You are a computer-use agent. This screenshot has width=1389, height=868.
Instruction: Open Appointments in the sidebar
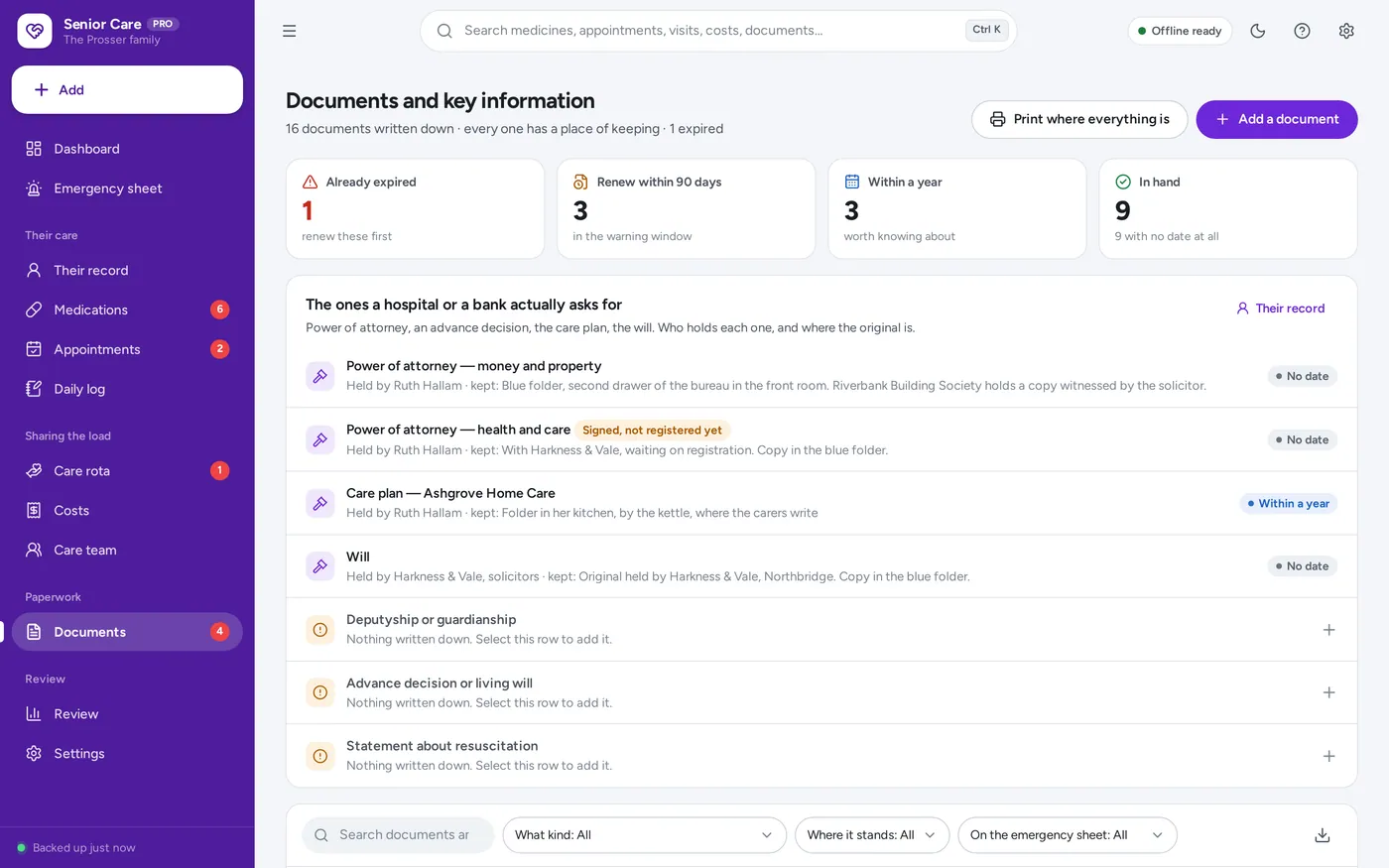[127, 349]
